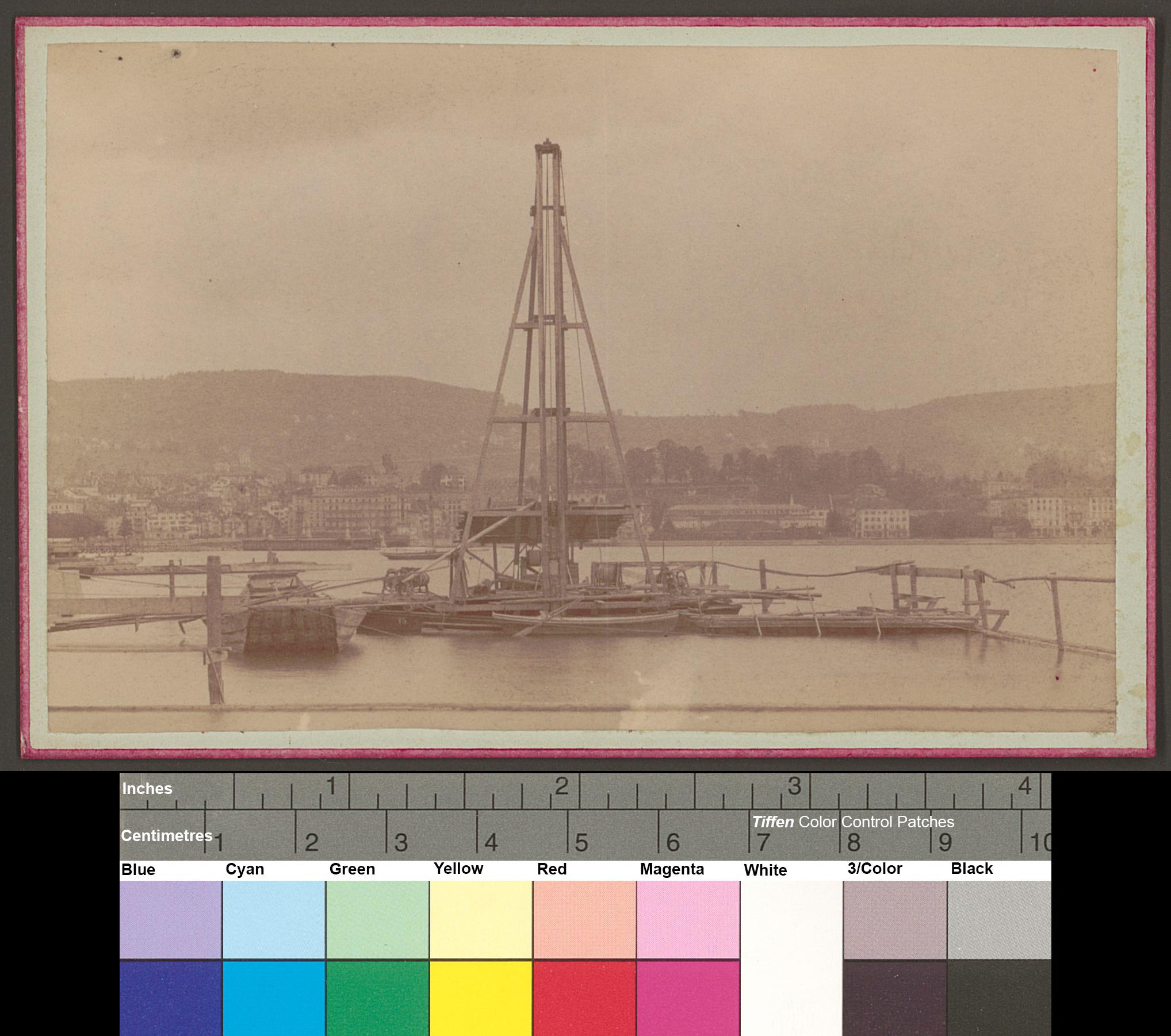Click the 'Red' patch label
This screenshot has height=1036, width=1171.
point(552,869)
